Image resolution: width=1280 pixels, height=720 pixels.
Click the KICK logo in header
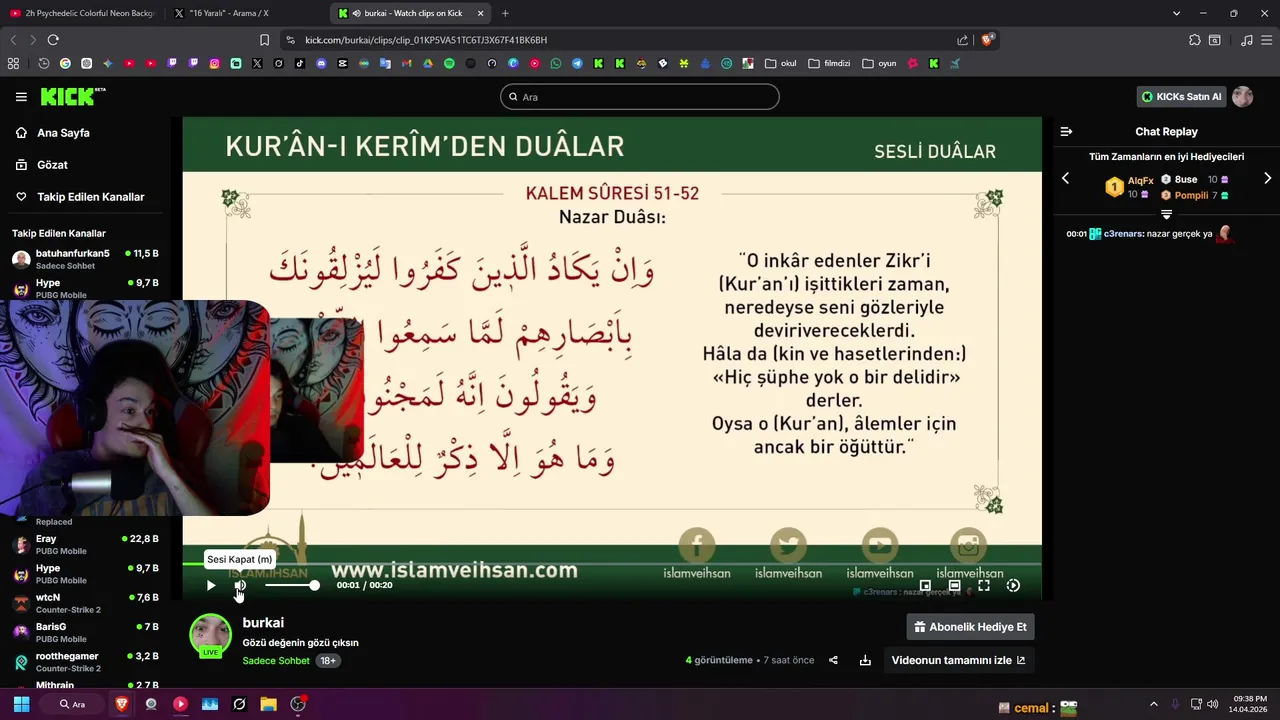point(72,97)
